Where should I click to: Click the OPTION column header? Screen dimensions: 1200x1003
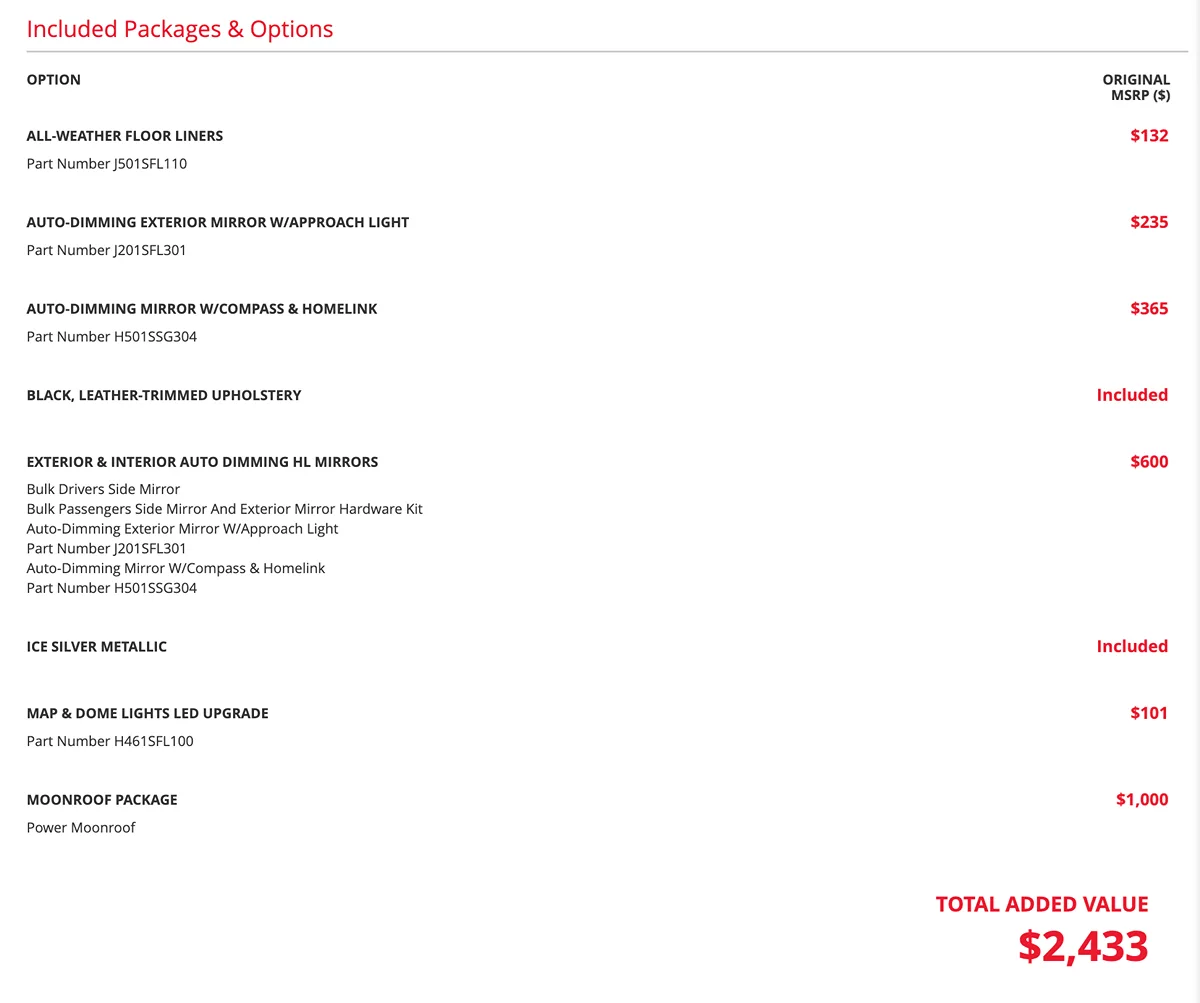54,80
